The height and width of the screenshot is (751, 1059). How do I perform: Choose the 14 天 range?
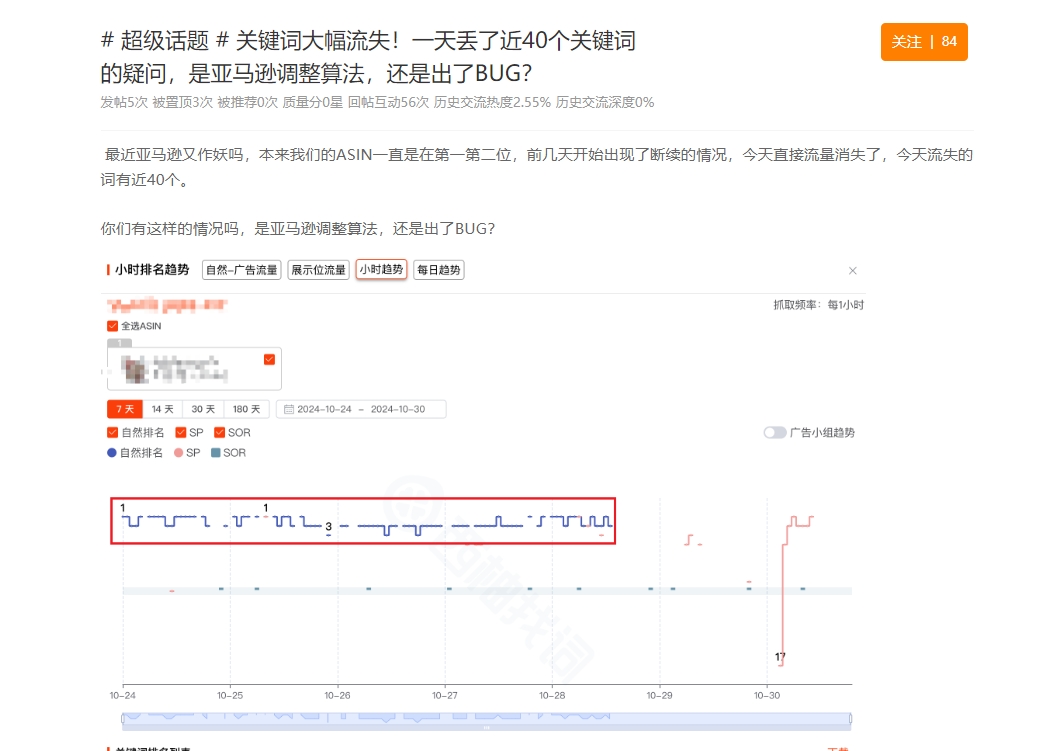(x=162, y=409)
